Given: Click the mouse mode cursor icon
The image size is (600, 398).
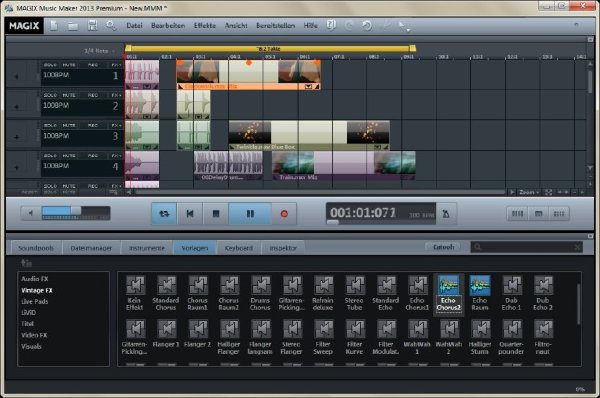Looking at the screenshot, I should pyautogui.click(x=403, y=26).
